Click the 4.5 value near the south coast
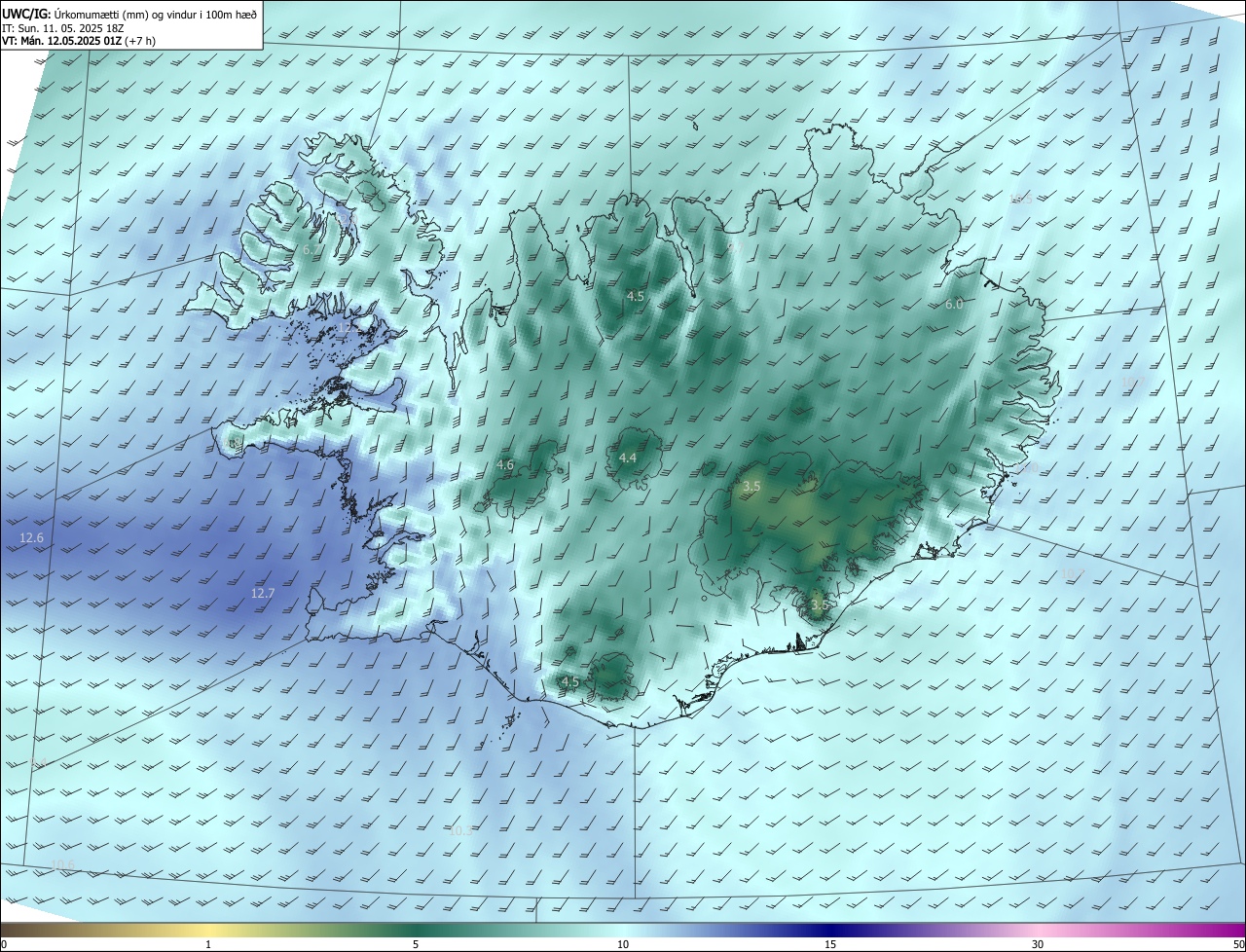1246x952 pixels. coord(570,681)
